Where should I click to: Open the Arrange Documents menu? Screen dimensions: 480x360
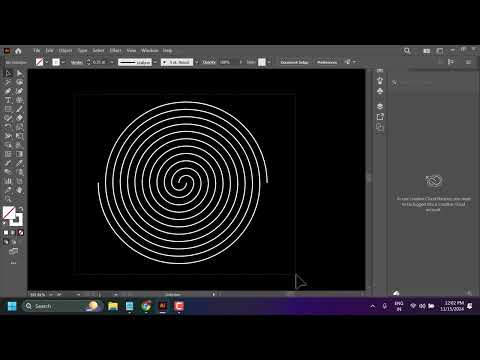click(427, 51)
